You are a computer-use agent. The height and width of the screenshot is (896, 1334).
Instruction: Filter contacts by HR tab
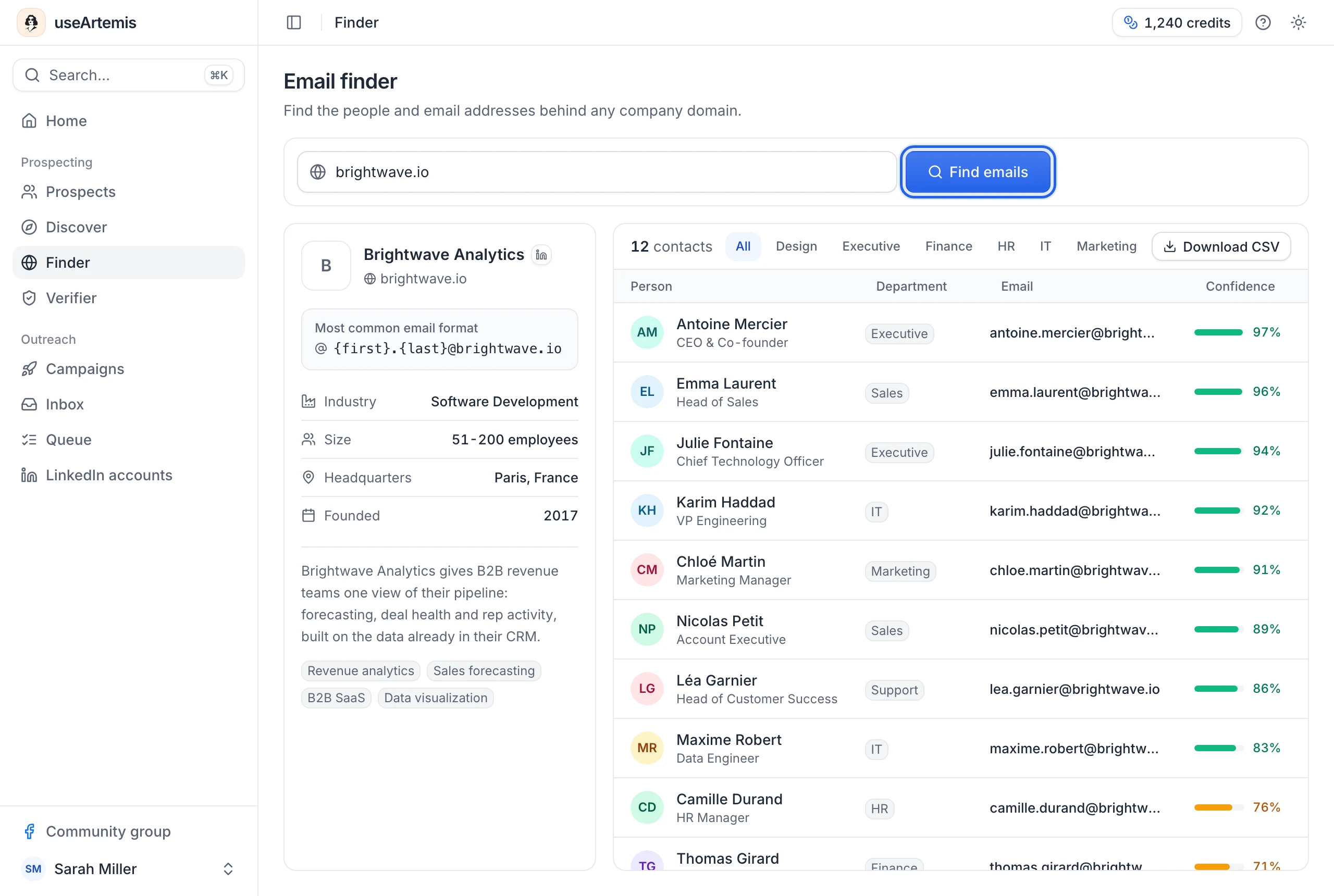tap(1006, 246)
